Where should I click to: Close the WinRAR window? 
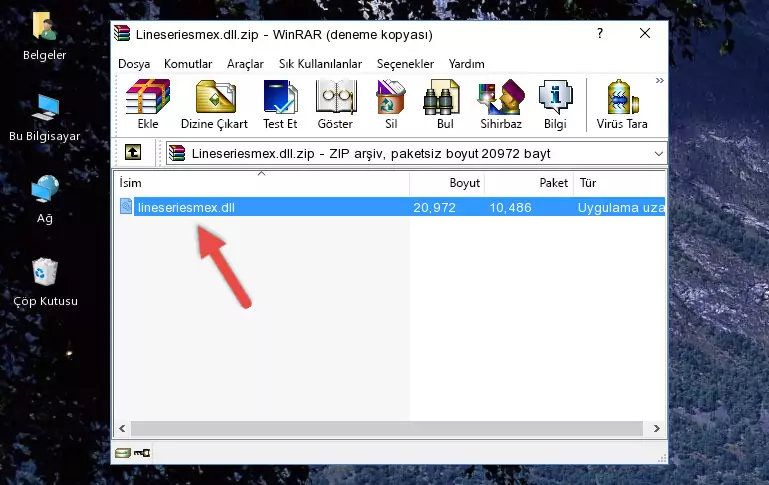(645, 33)
